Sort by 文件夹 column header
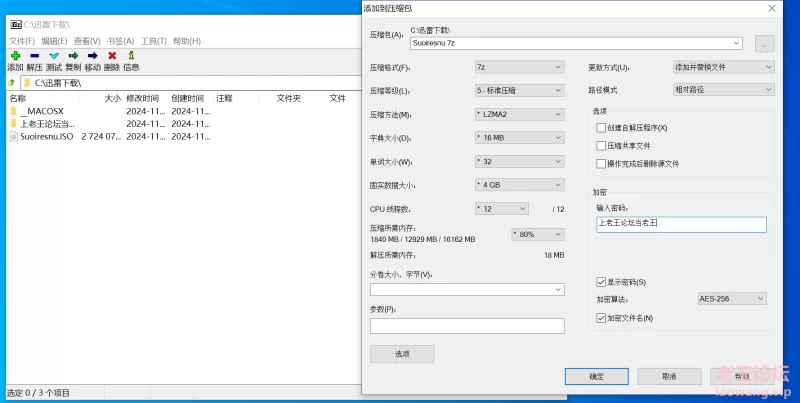 (x=288, y=98)
